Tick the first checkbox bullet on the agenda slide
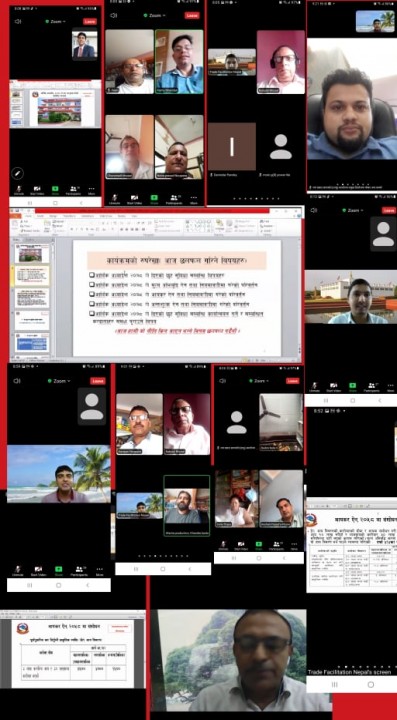397x720 pixels. (x=92, y=275)
